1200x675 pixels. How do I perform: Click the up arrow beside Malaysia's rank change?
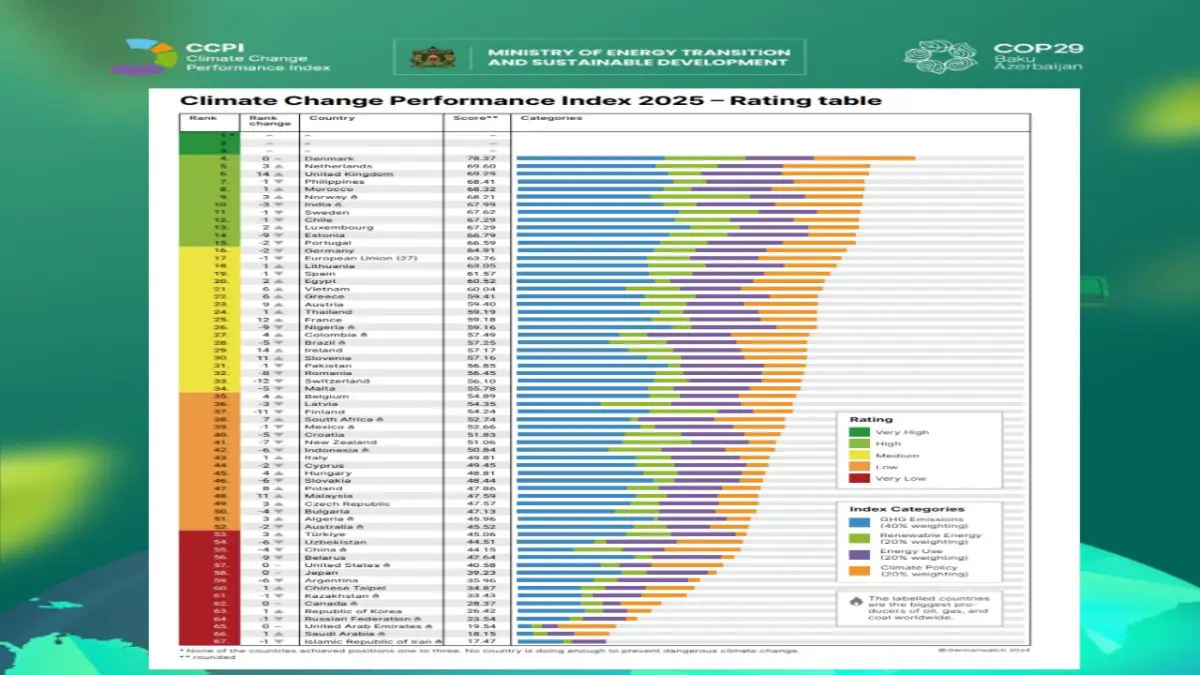coord(277,495)
